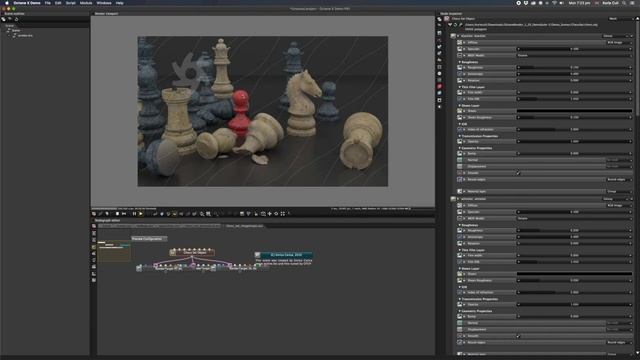Click the first material's black Sheen color swatch
Image resolution: width=640 pixels, height=360 pixels.
(x=574, y=111)
